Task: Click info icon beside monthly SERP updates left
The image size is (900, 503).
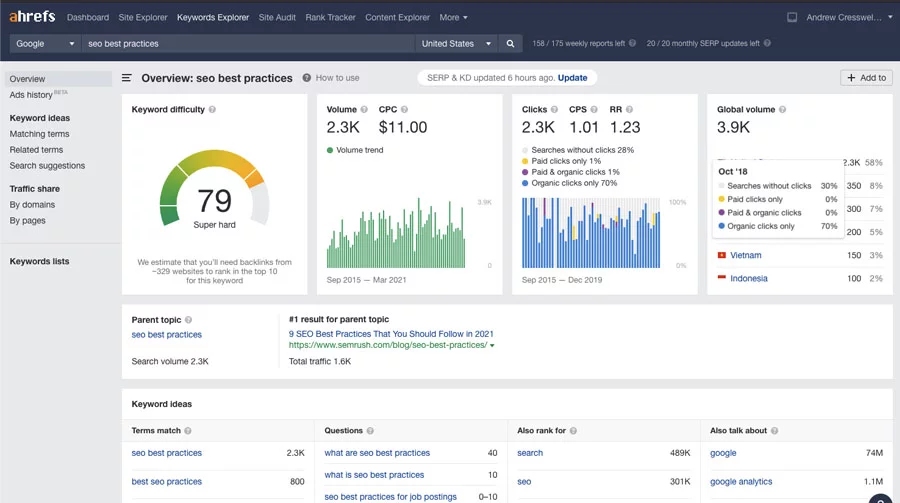Action: point(767,43)
